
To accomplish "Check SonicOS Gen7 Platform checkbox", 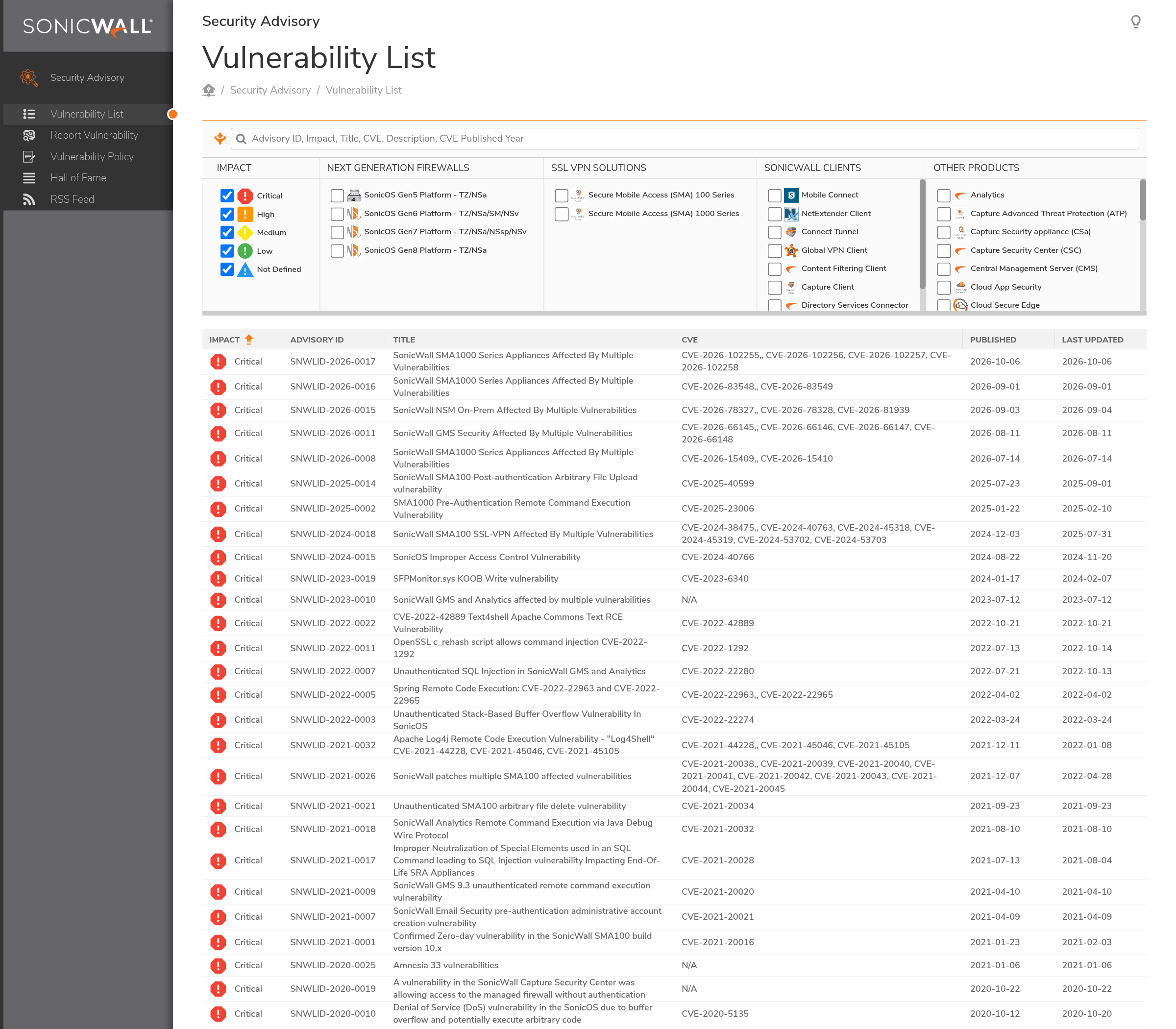I will coord(337,232).
